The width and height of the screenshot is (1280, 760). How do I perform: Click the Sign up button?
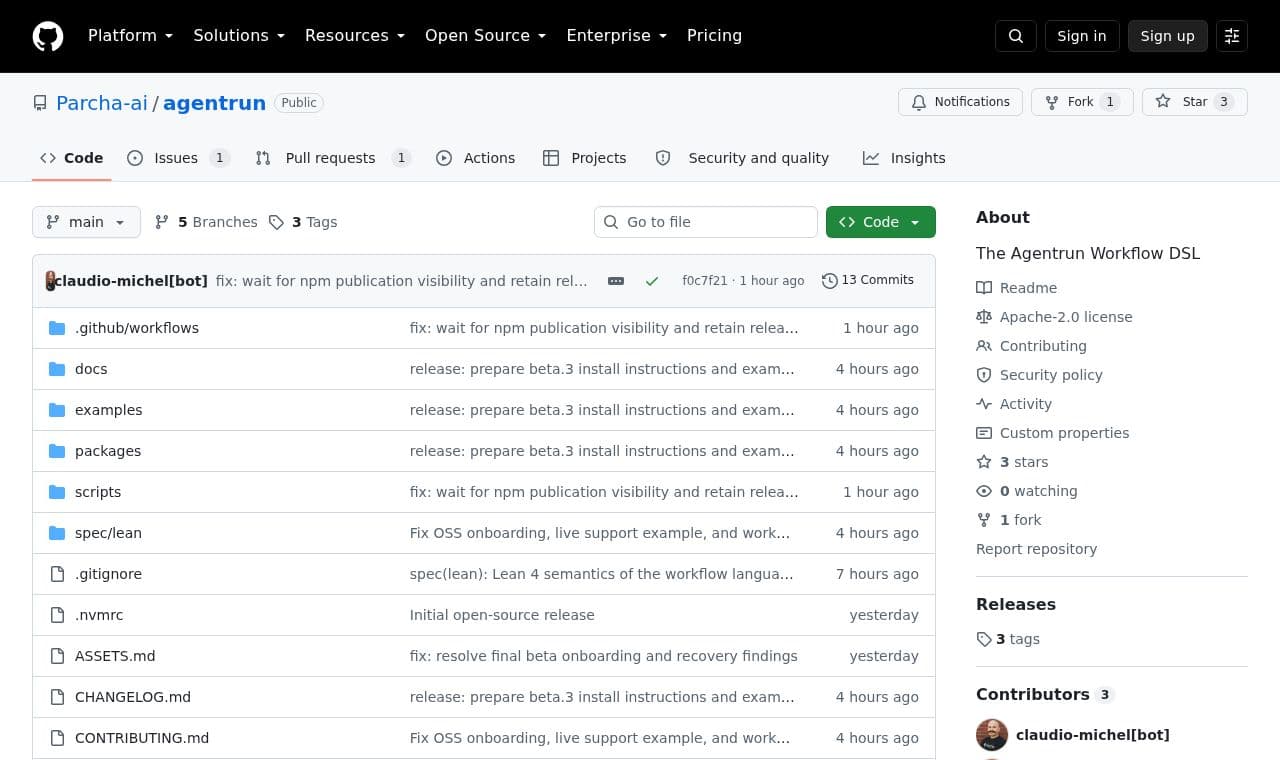1168,36
